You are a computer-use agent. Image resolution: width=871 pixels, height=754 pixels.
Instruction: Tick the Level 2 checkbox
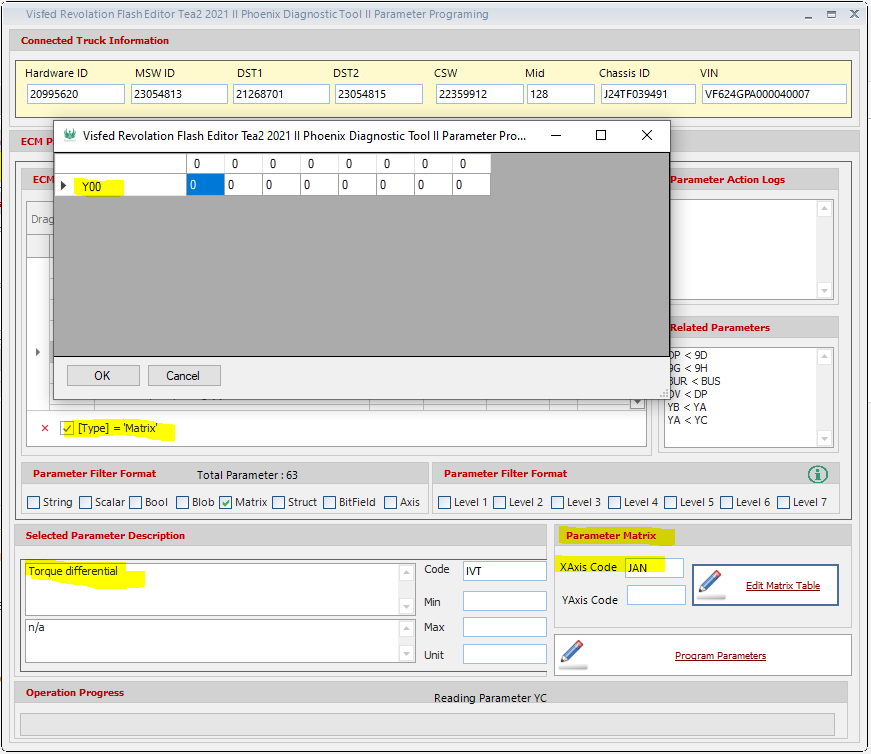(x=499, y=502)
